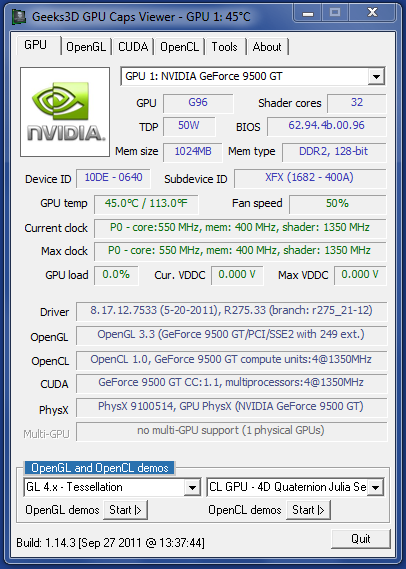Select the OpenCL tab

tap(179, 47)
